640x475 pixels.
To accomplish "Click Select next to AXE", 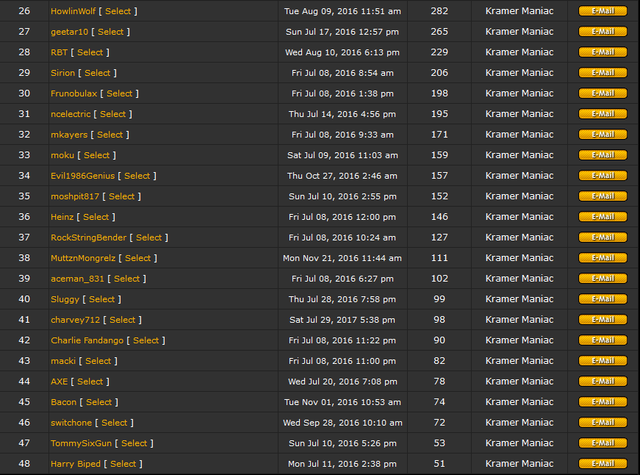I will pos(90,381).
